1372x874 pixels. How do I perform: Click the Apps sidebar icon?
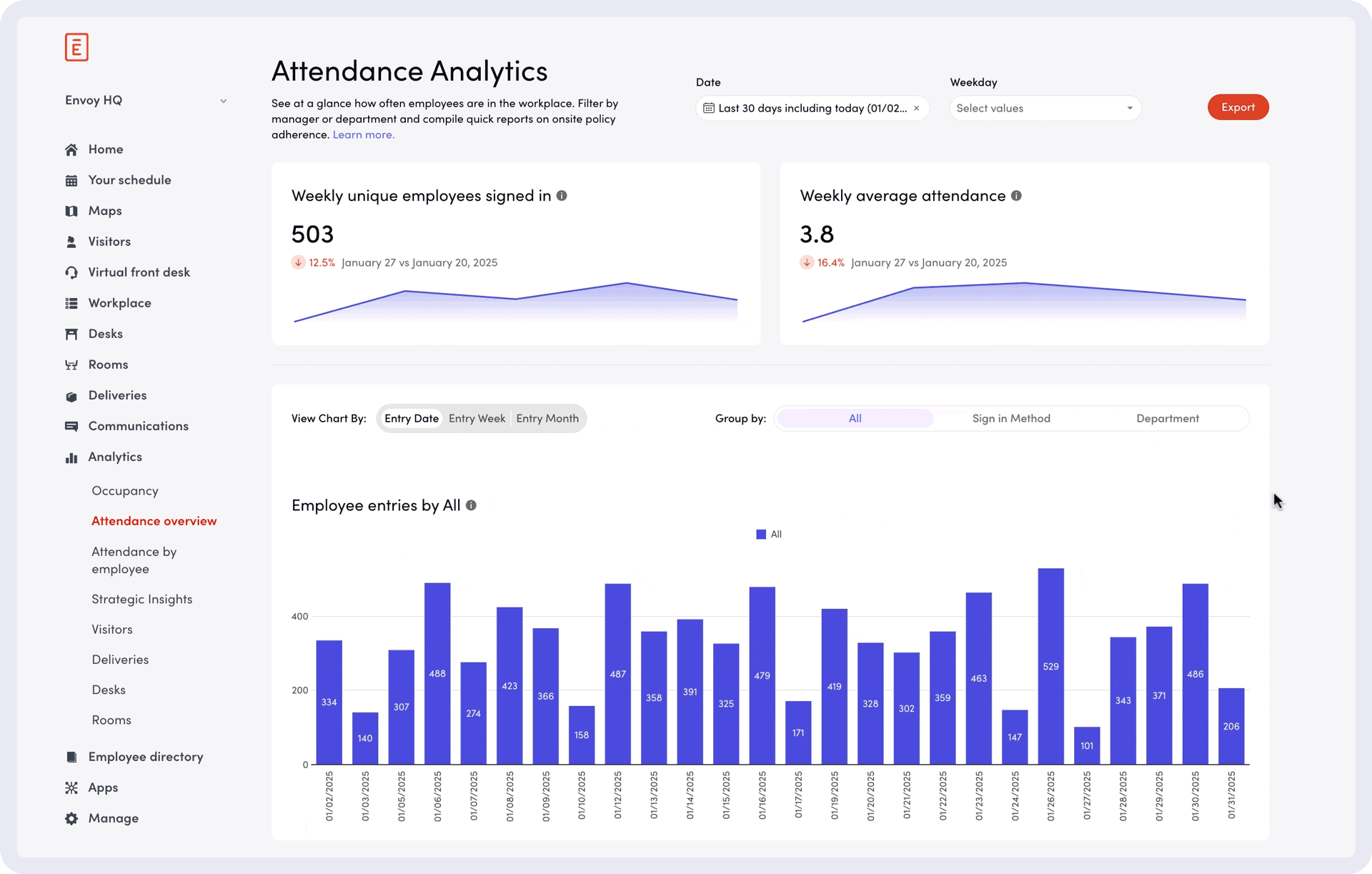tap(71, 788)
